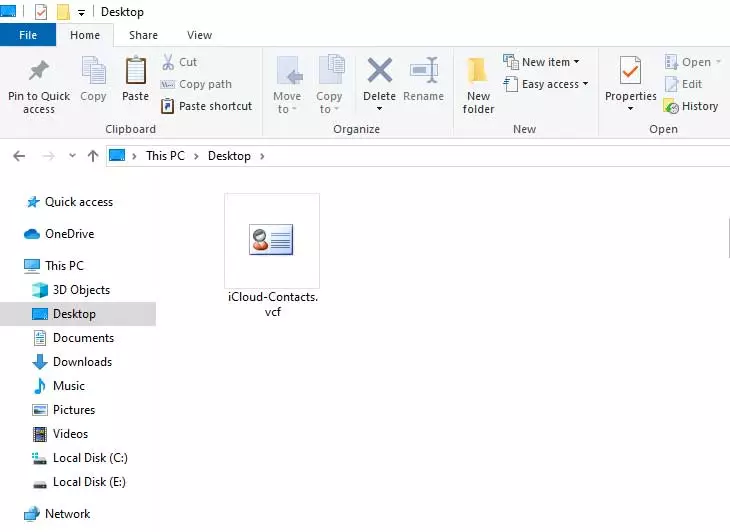730x532 pixels.
Task: Click the Cut scissors icon
Action: (x=168, y=62)
